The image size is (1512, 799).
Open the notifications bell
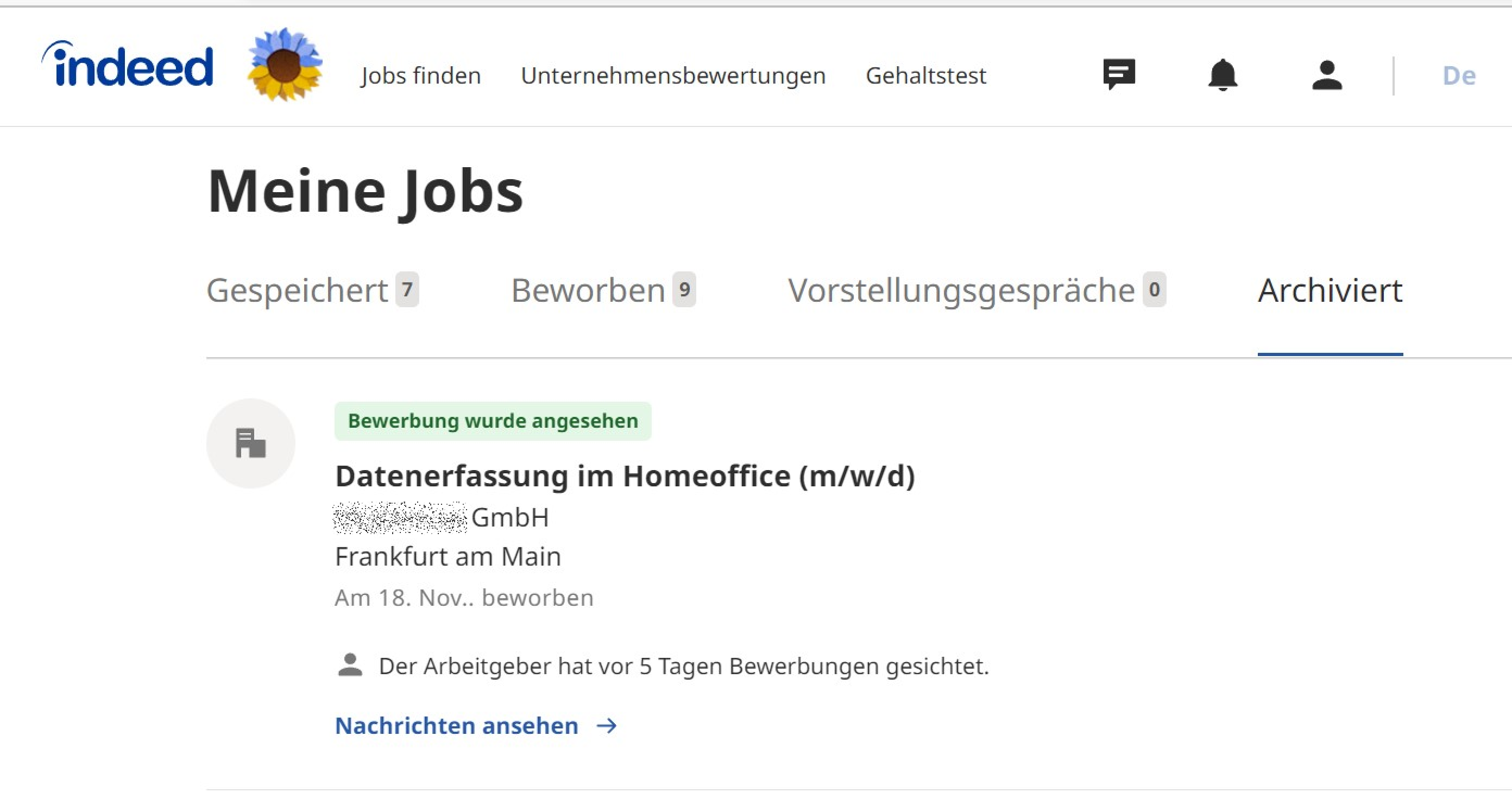(1223, 74)
